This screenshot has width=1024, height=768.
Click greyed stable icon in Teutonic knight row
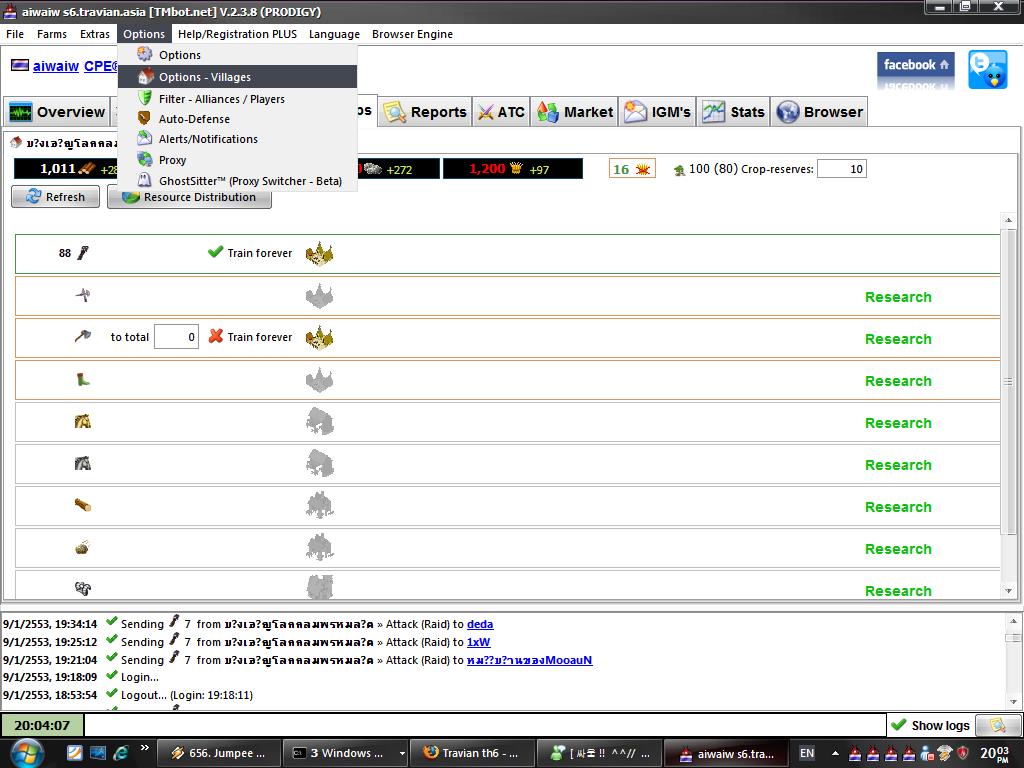pos(319,464)
